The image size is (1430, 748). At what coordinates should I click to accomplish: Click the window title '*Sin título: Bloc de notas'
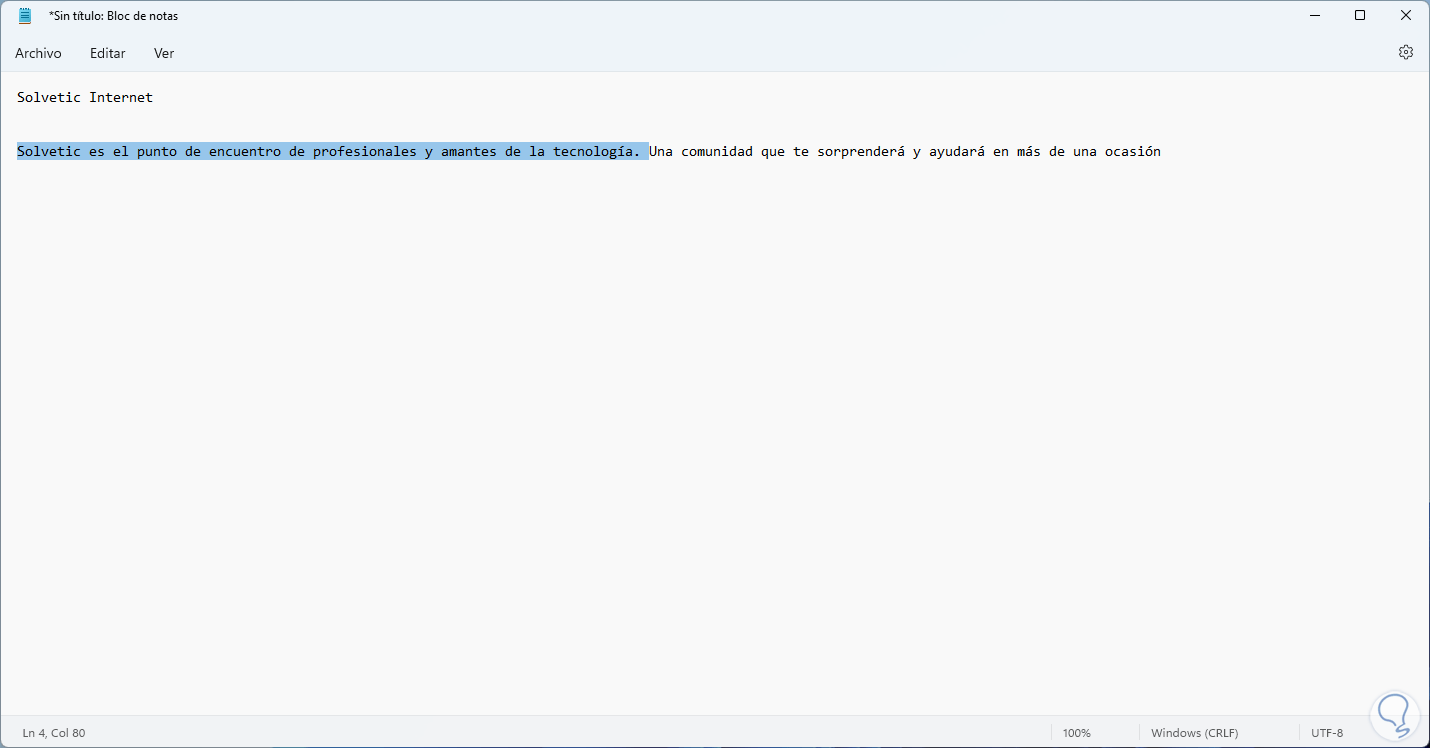[113, 16]
